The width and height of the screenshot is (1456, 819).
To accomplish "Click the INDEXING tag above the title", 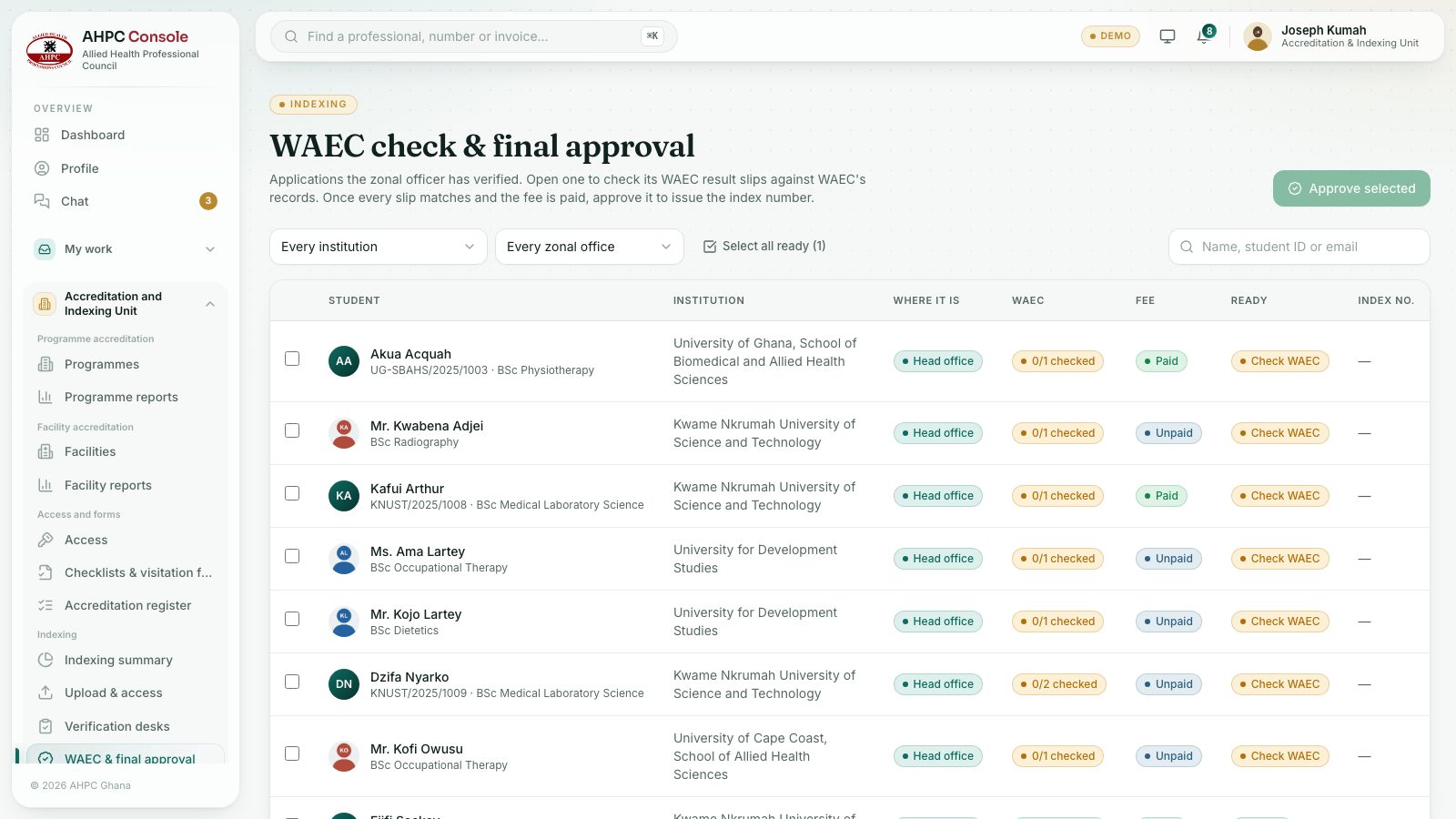I will (313, 105).
